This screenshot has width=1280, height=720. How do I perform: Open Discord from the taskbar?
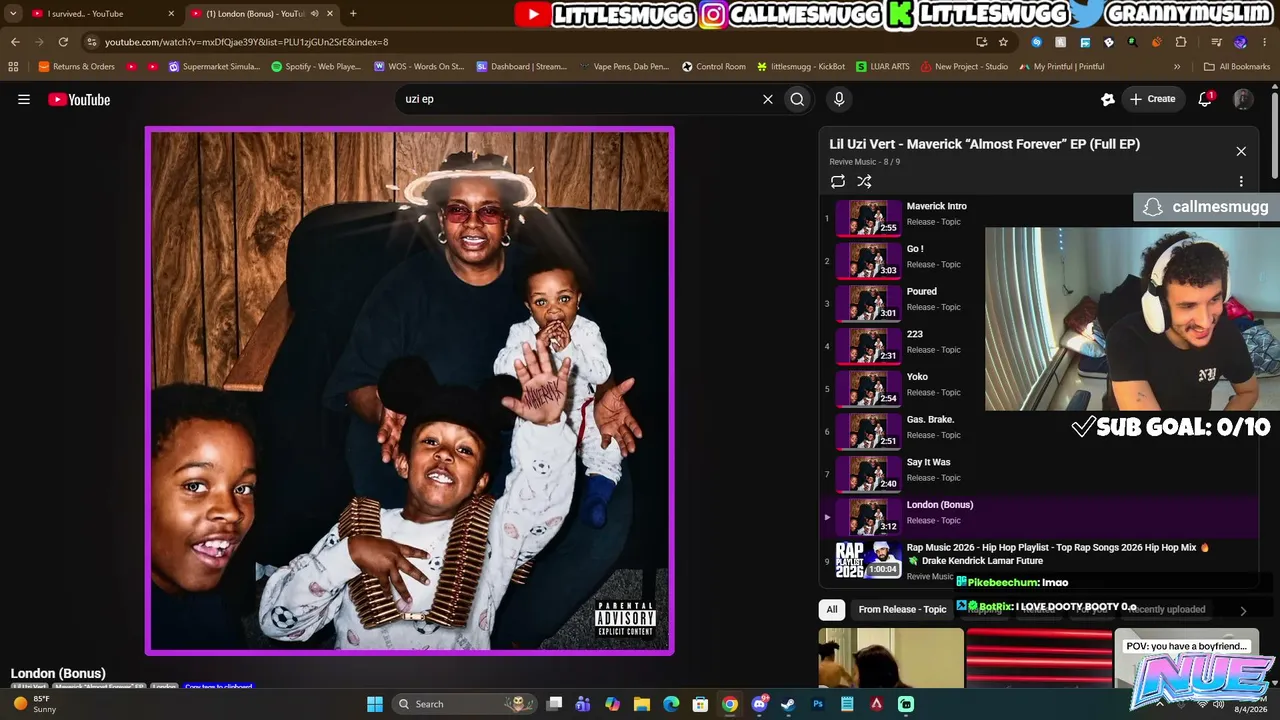coord(759,704)
